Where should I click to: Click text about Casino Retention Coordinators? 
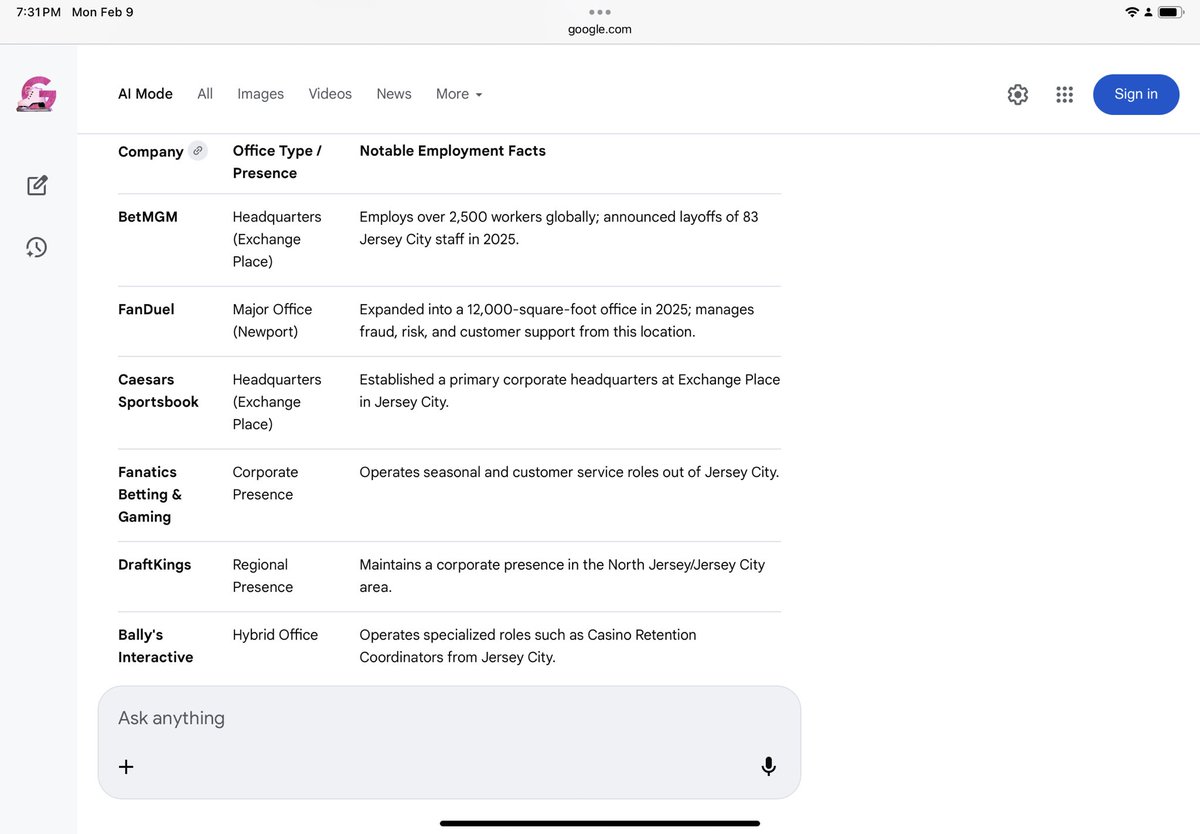point(528,646)
